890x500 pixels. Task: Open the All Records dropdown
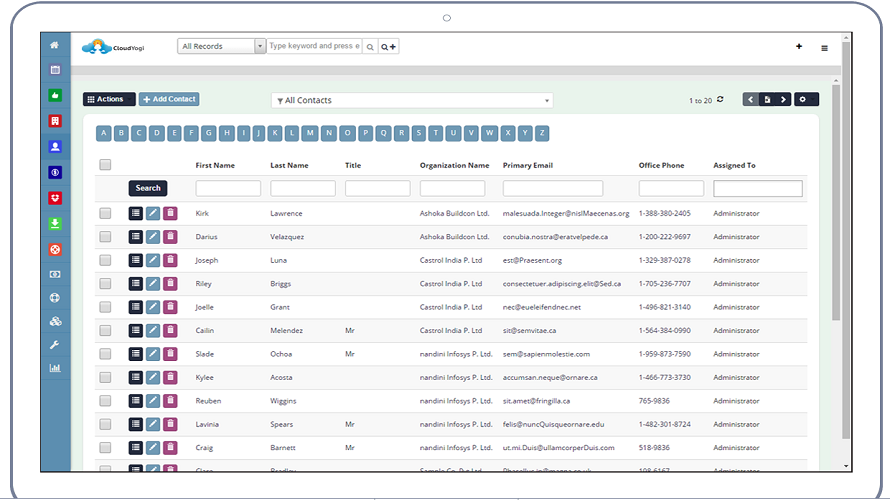click(221, 47)
